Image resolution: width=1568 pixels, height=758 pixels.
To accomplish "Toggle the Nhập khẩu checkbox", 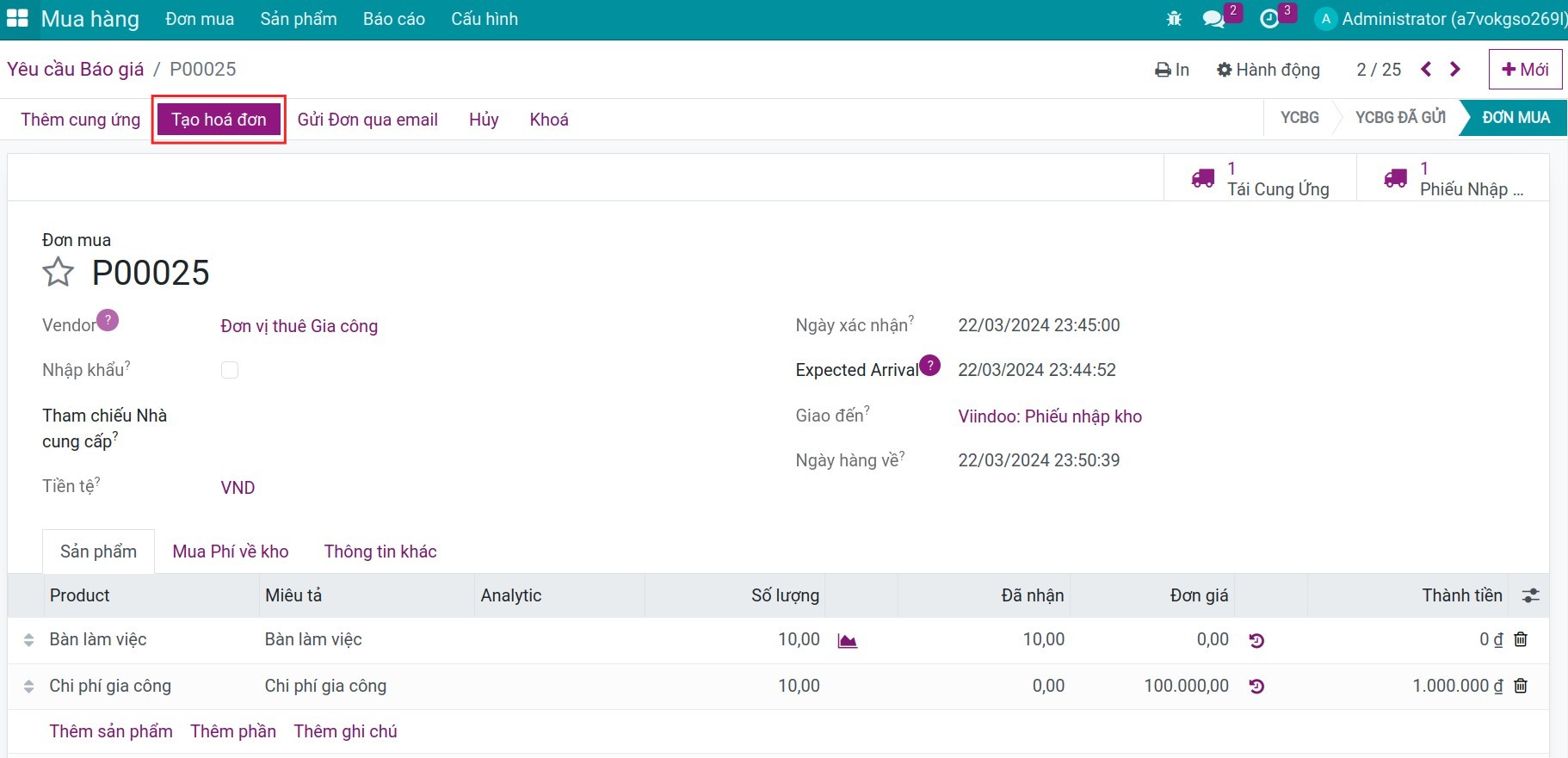I will pyautogui.click(x=230, y=370).
